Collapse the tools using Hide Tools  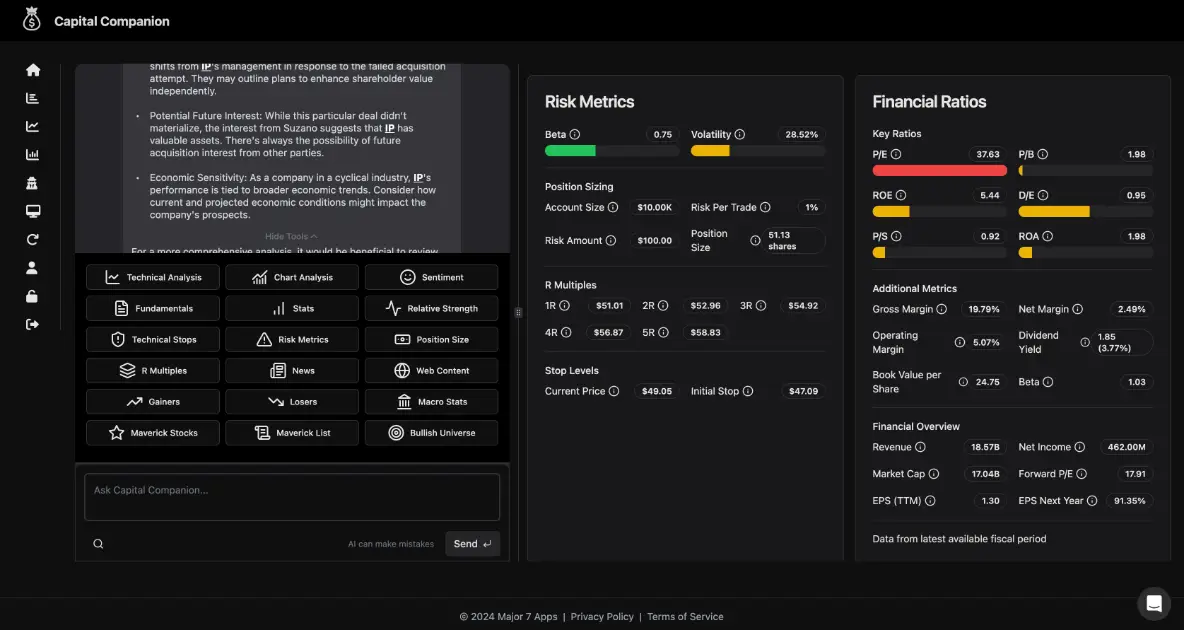pyautogui.click(x=292, y=237)
